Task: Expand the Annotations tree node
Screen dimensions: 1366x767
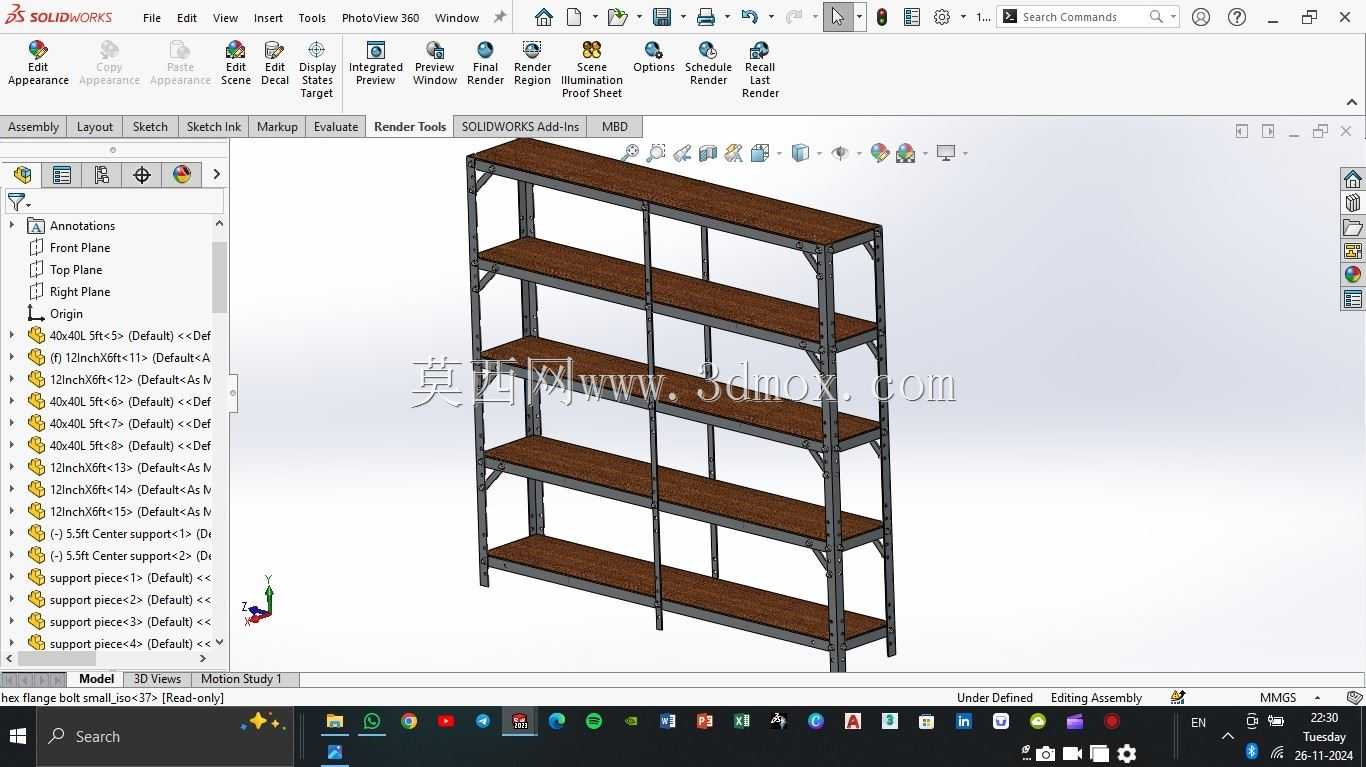Action: pos(12,226)
